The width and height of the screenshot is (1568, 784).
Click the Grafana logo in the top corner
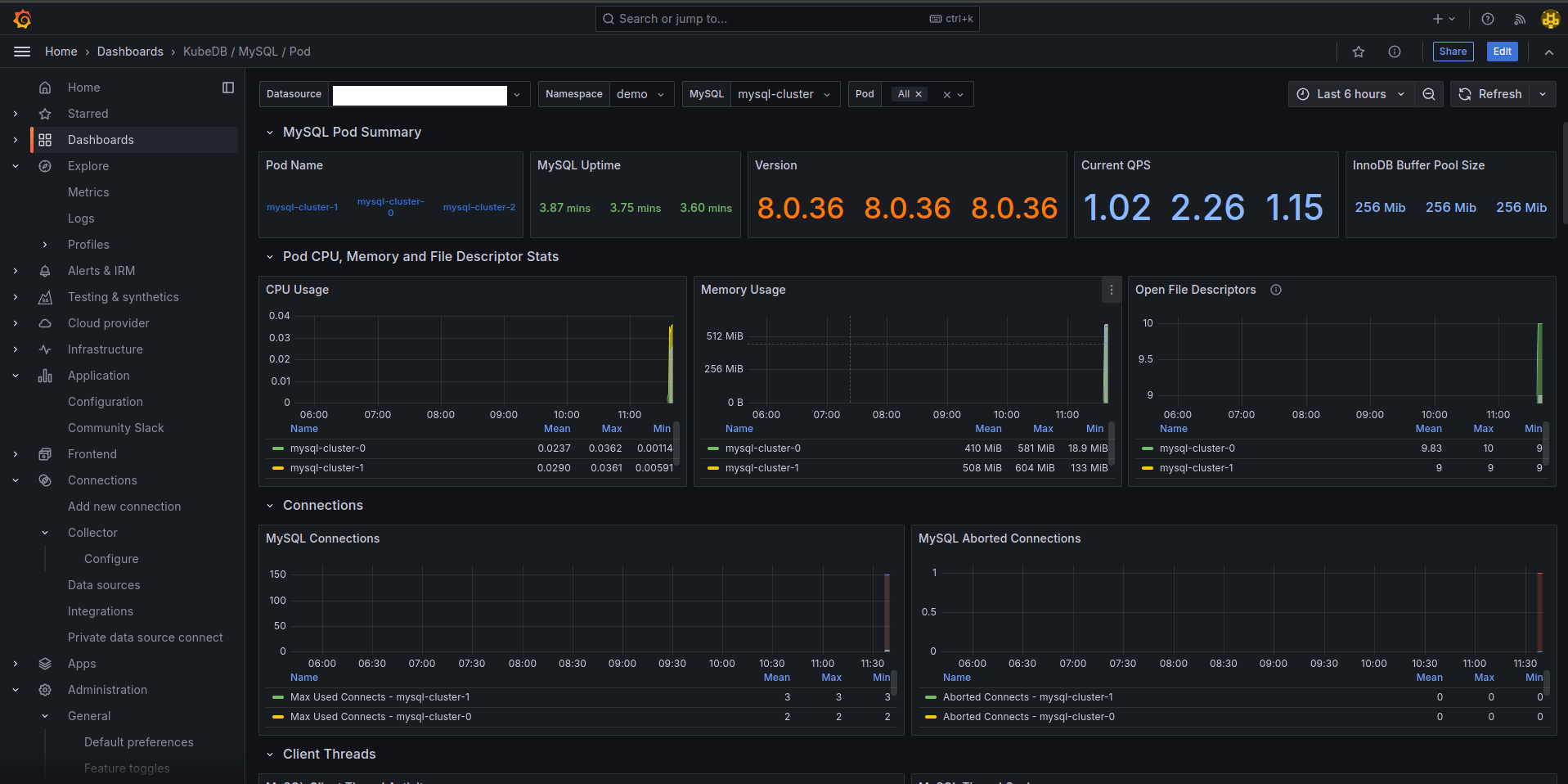pos(22,18)
